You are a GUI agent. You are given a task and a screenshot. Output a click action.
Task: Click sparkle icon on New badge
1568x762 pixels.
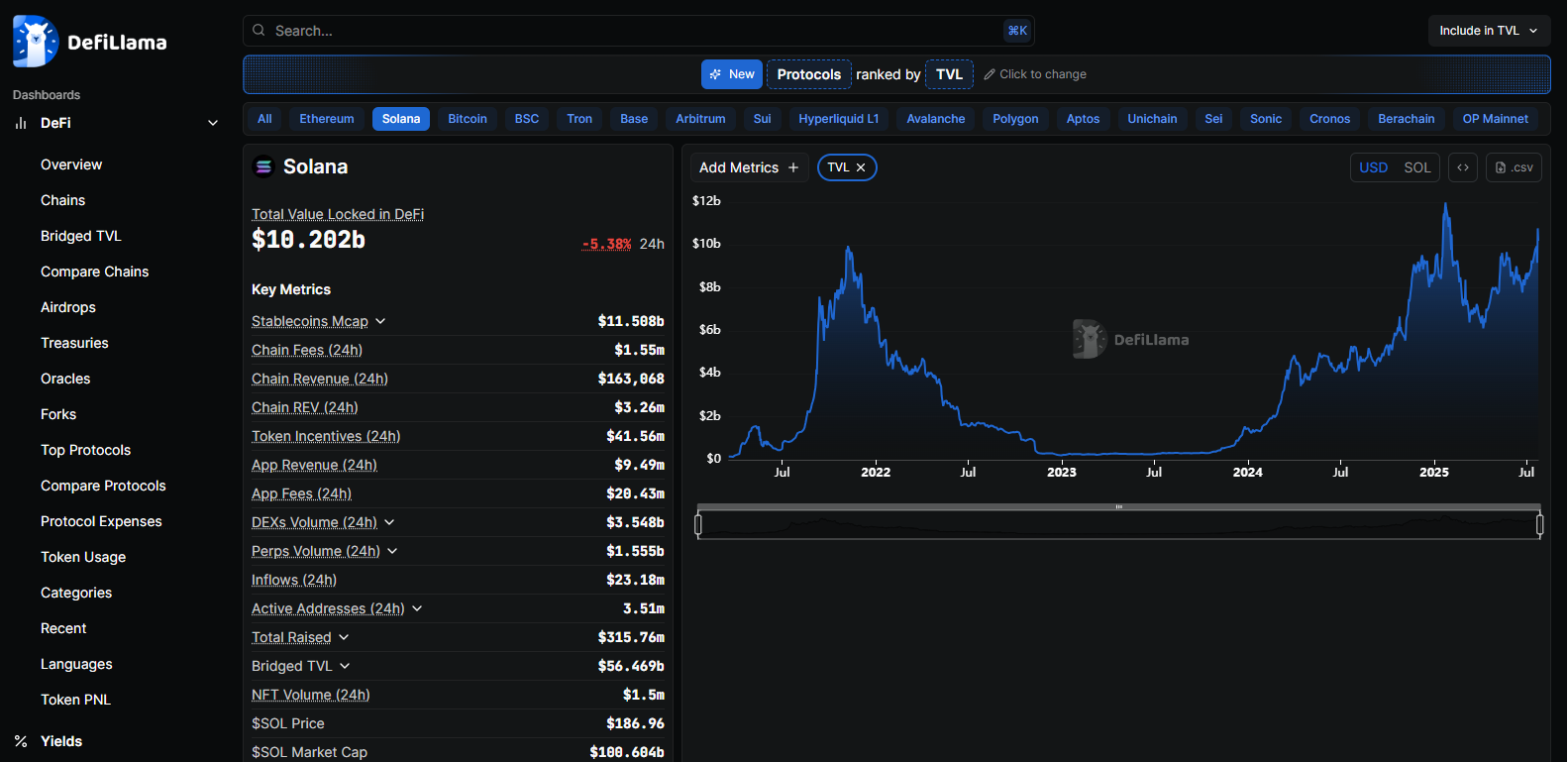[715, 74]
